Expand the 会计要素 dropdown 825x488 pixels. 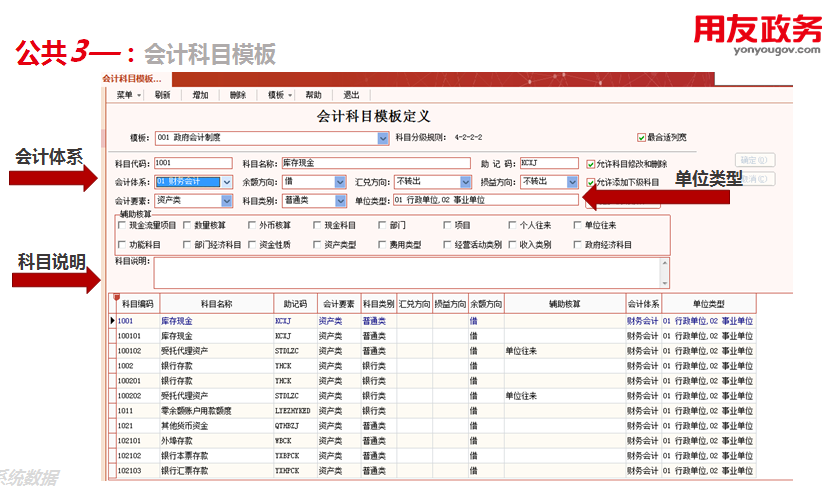click(227, 201)
